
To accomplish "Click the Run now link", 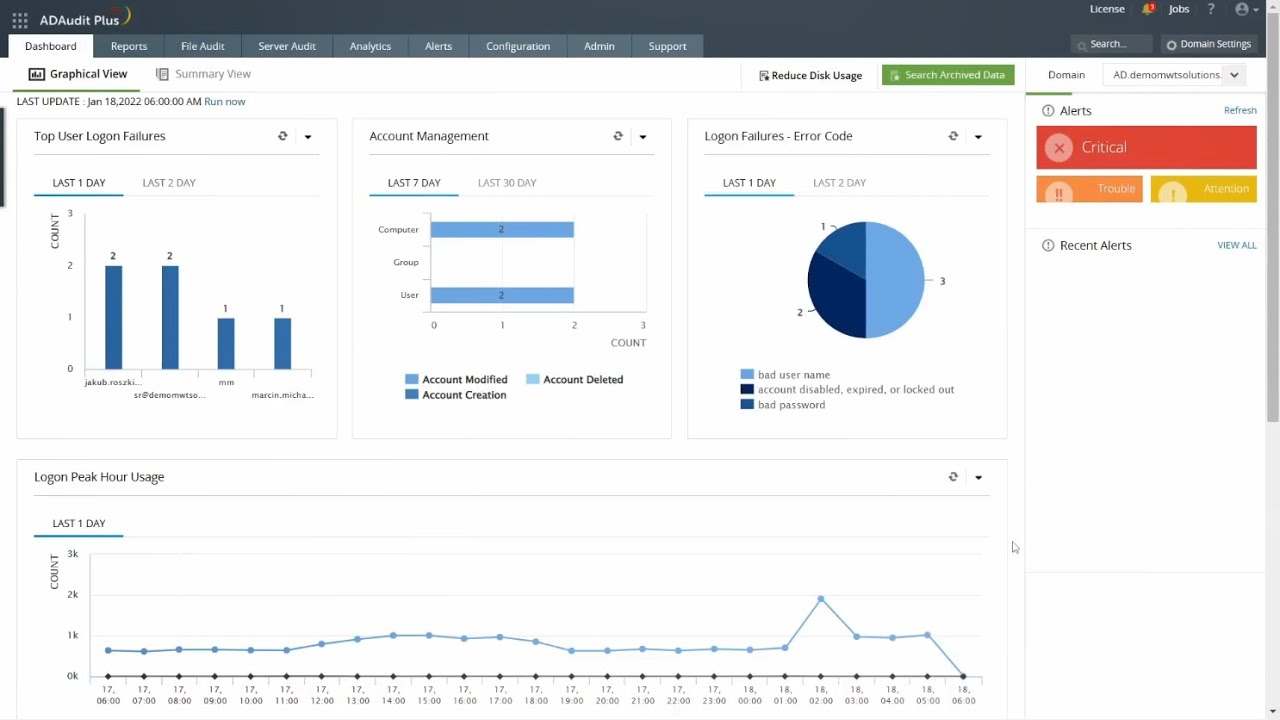I will [224, 102].
